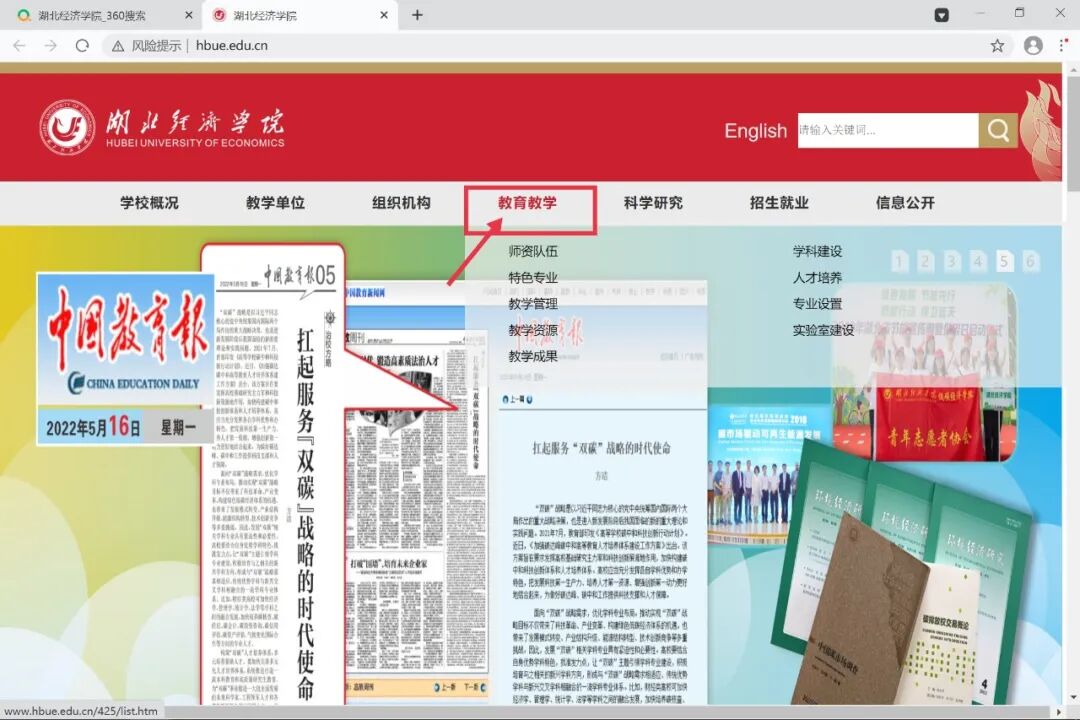Open the 招生就业 menu

[779, 203]
